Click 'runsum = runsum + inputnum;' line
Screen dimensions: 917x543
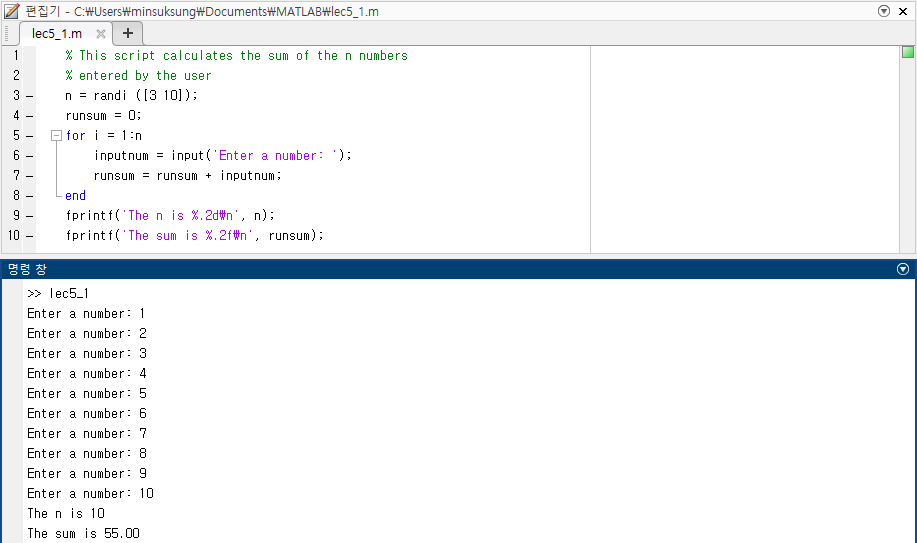tap(188, 176)
